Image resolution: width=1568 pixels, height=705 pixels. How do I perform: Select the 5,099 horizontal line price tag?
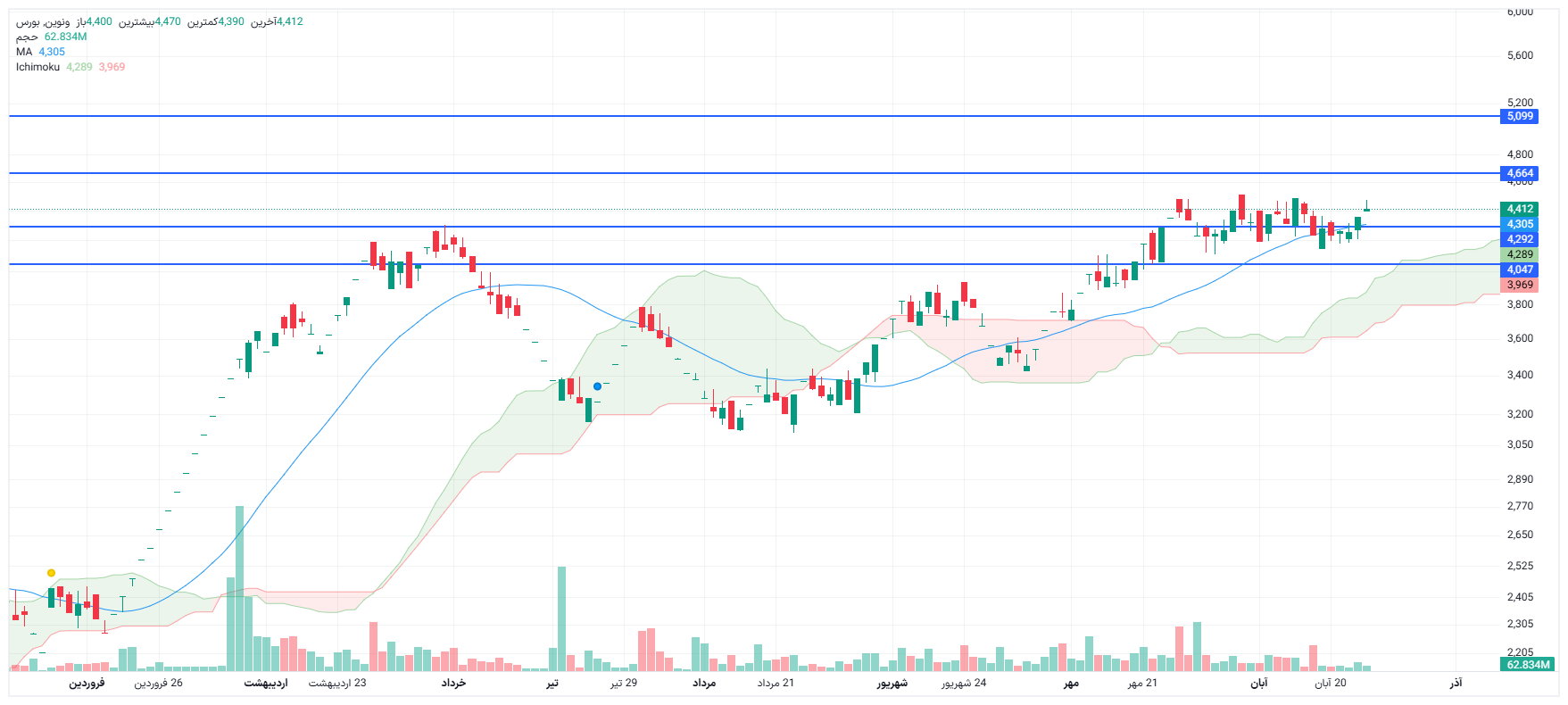1520,116
